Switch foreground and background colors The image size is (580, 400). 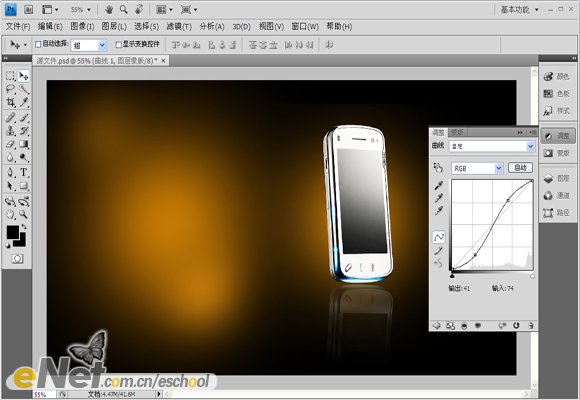click(x=24, y=226)
